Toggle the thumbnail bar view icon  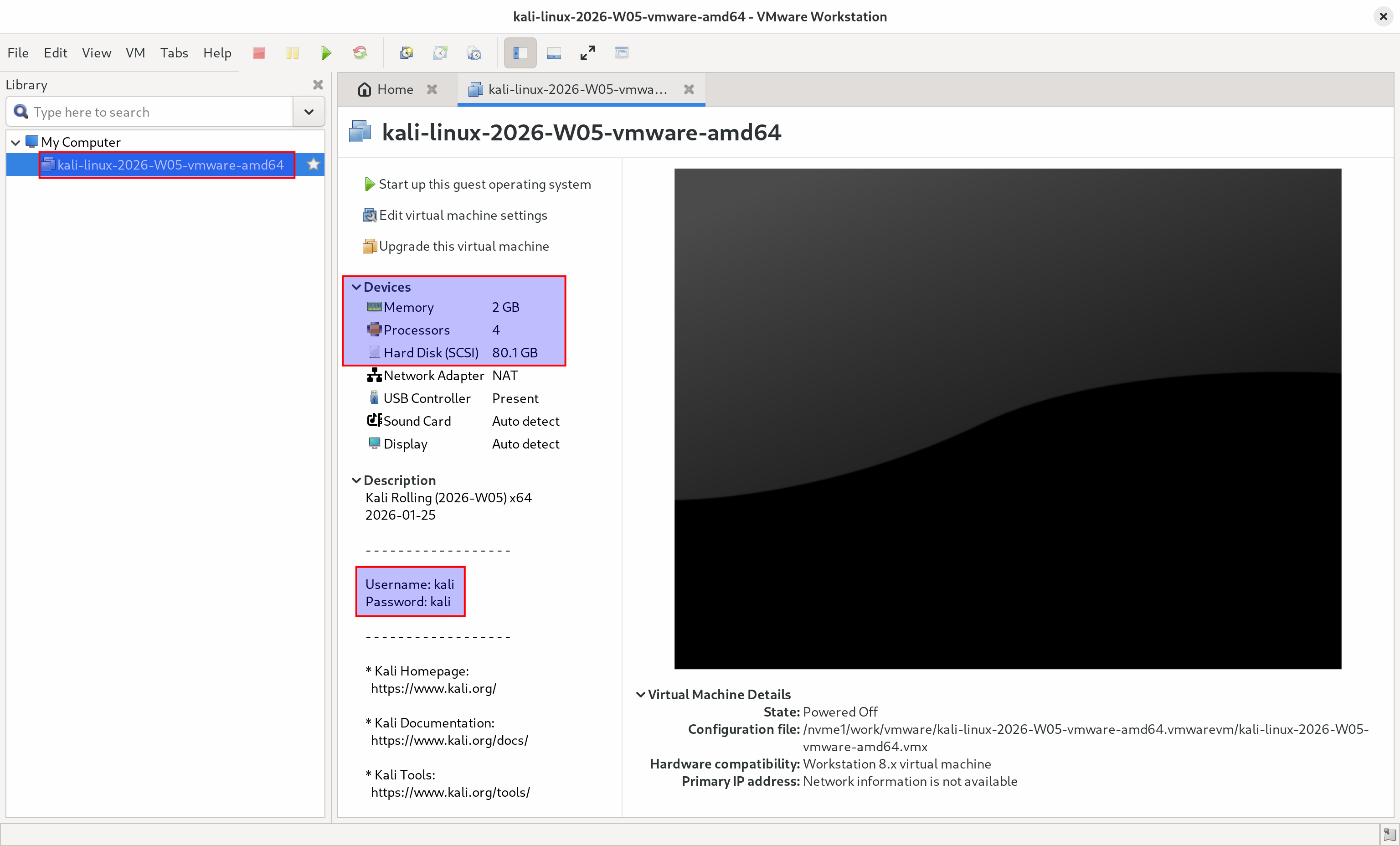(x=554, y=53)
